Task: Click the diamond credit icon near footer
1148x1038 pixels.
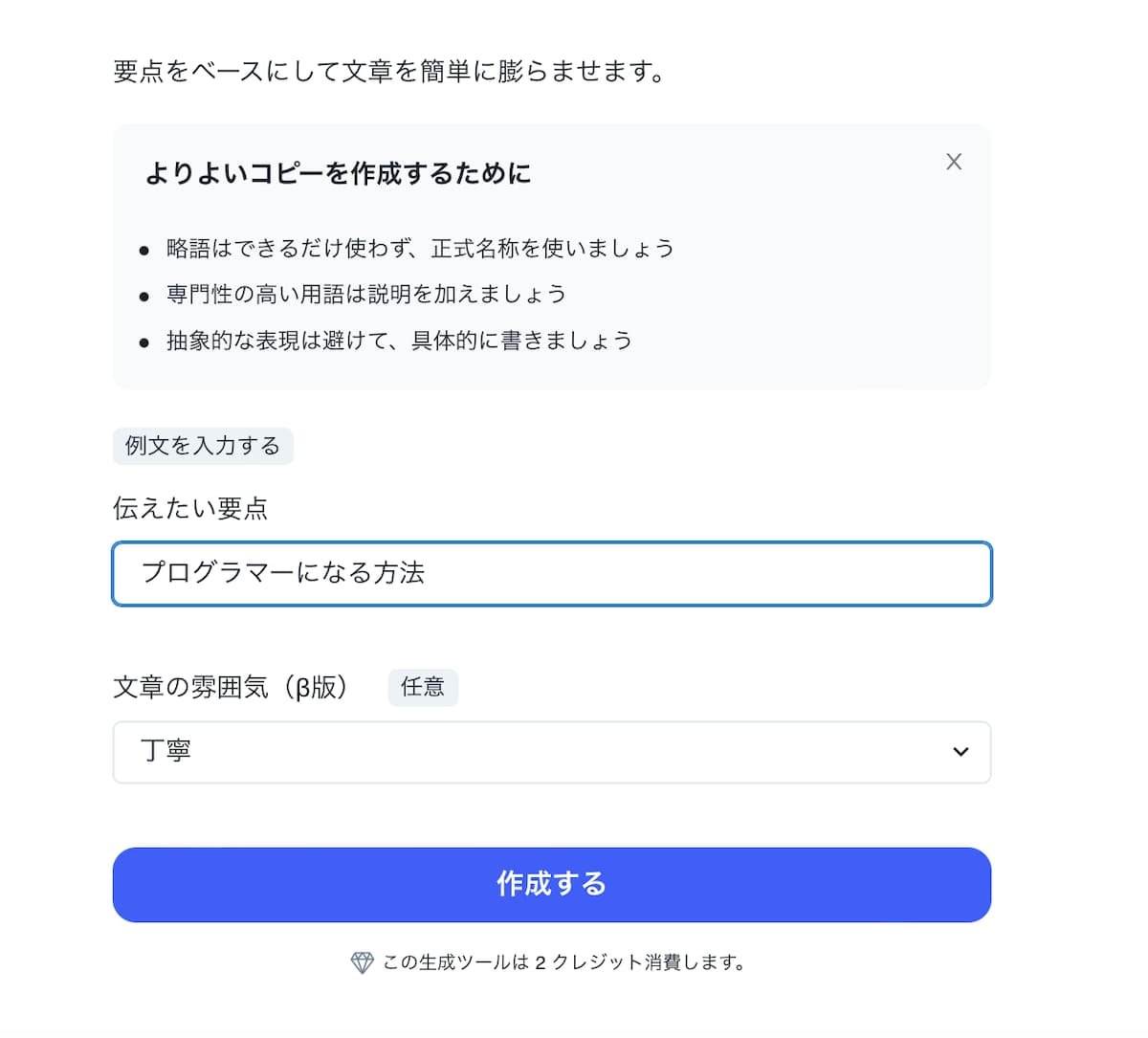Action: 361,962
